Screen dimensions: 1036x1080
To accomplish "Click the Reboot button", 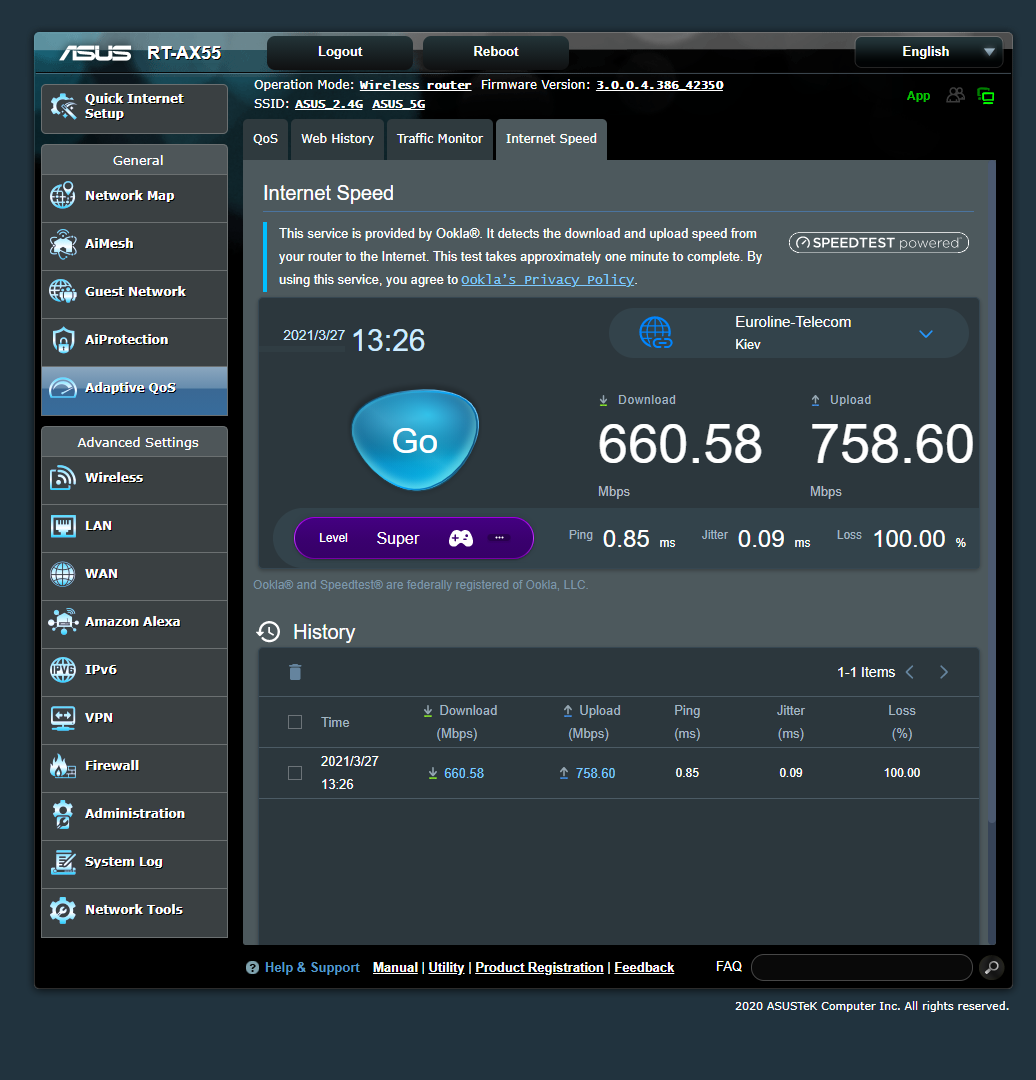I will tap(495, 52).
